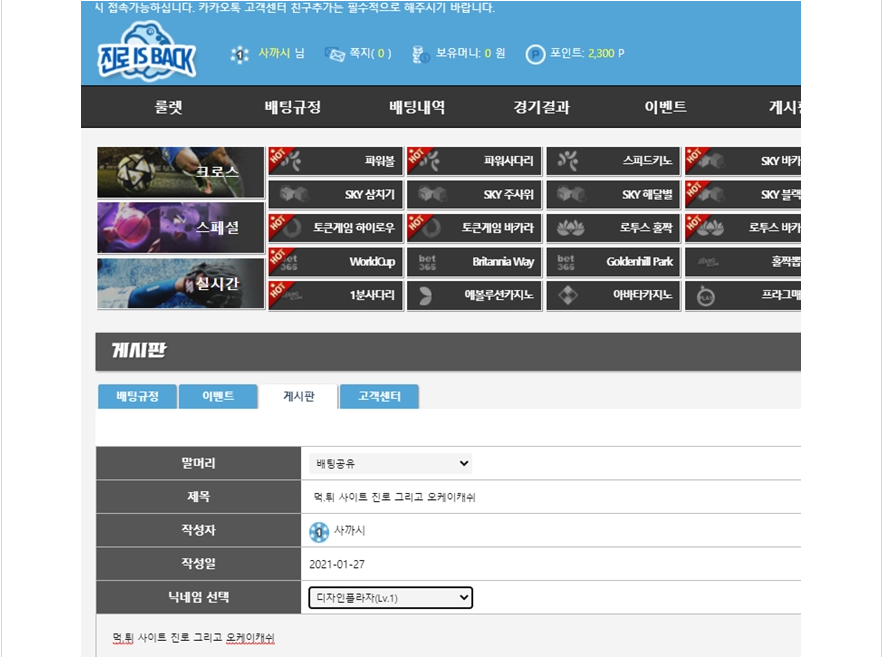Screen dimensions: 883x657
Task: Open the bet365 WorldCup game tile
Action: point(336,262)
